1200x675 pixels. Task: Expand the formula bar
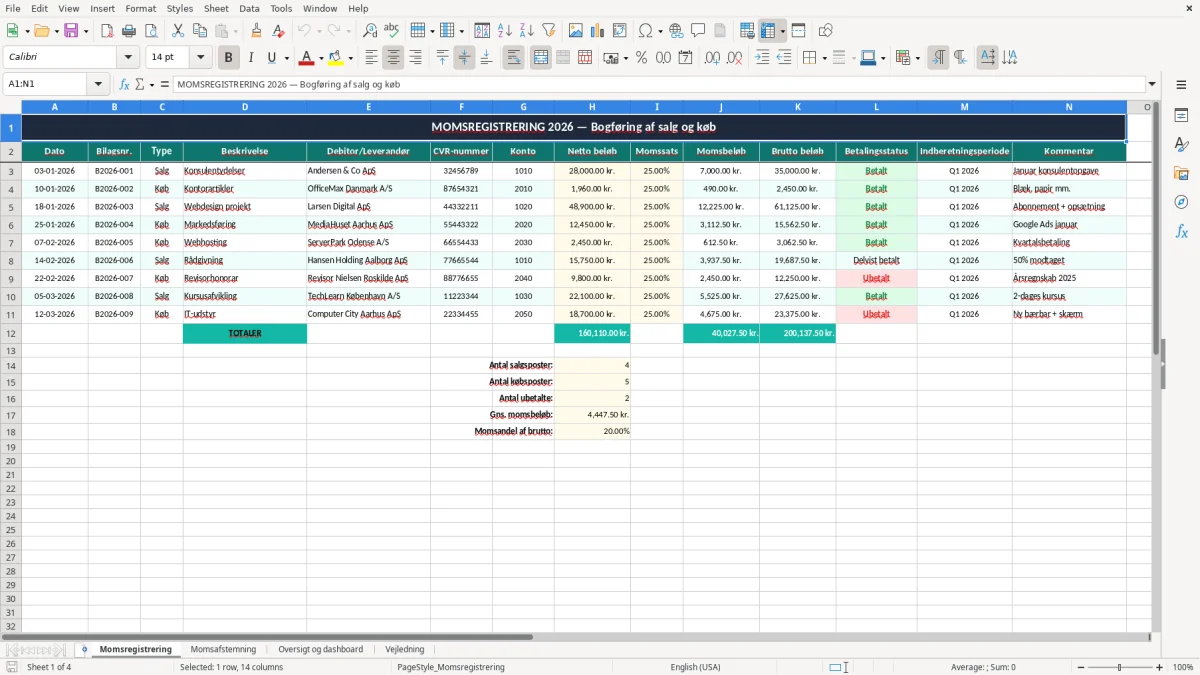1152,84
